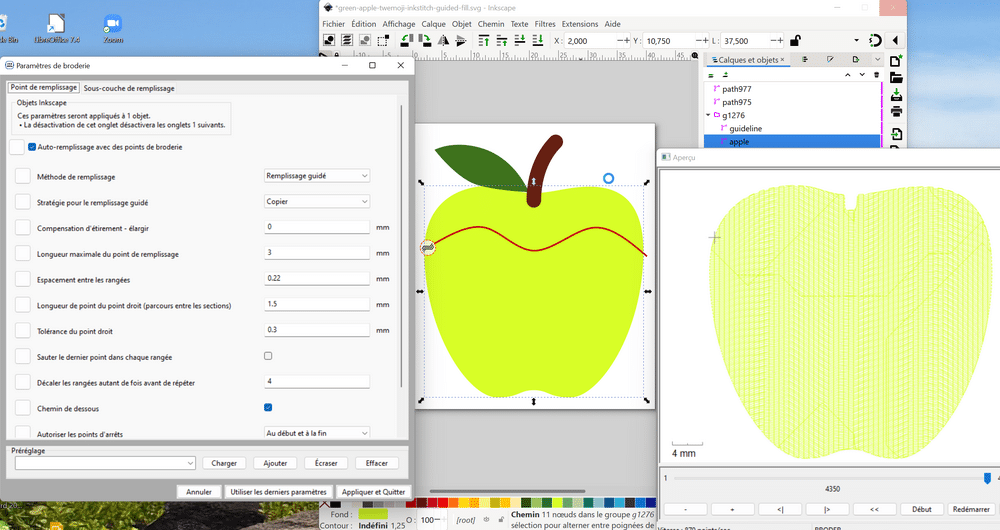Uncheck the Chemin de dessous checkbox
Screen dimensions: 1000x530
268,407
